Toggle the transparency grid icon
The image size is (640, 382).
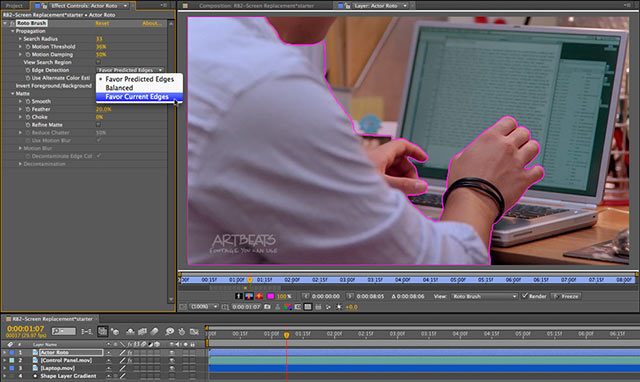(x=308, y=307)
